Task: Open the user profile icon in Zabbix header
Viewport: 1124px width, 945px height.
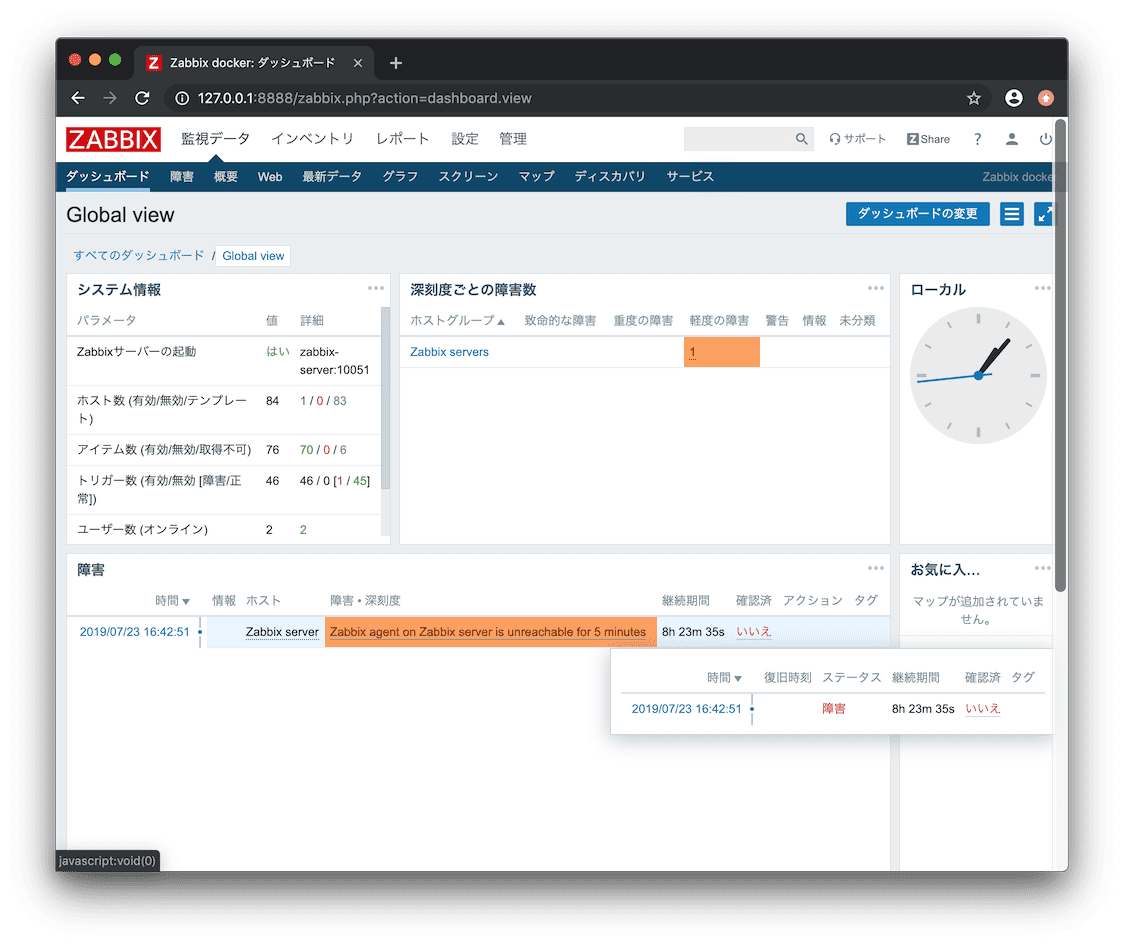Action: 1011,139
